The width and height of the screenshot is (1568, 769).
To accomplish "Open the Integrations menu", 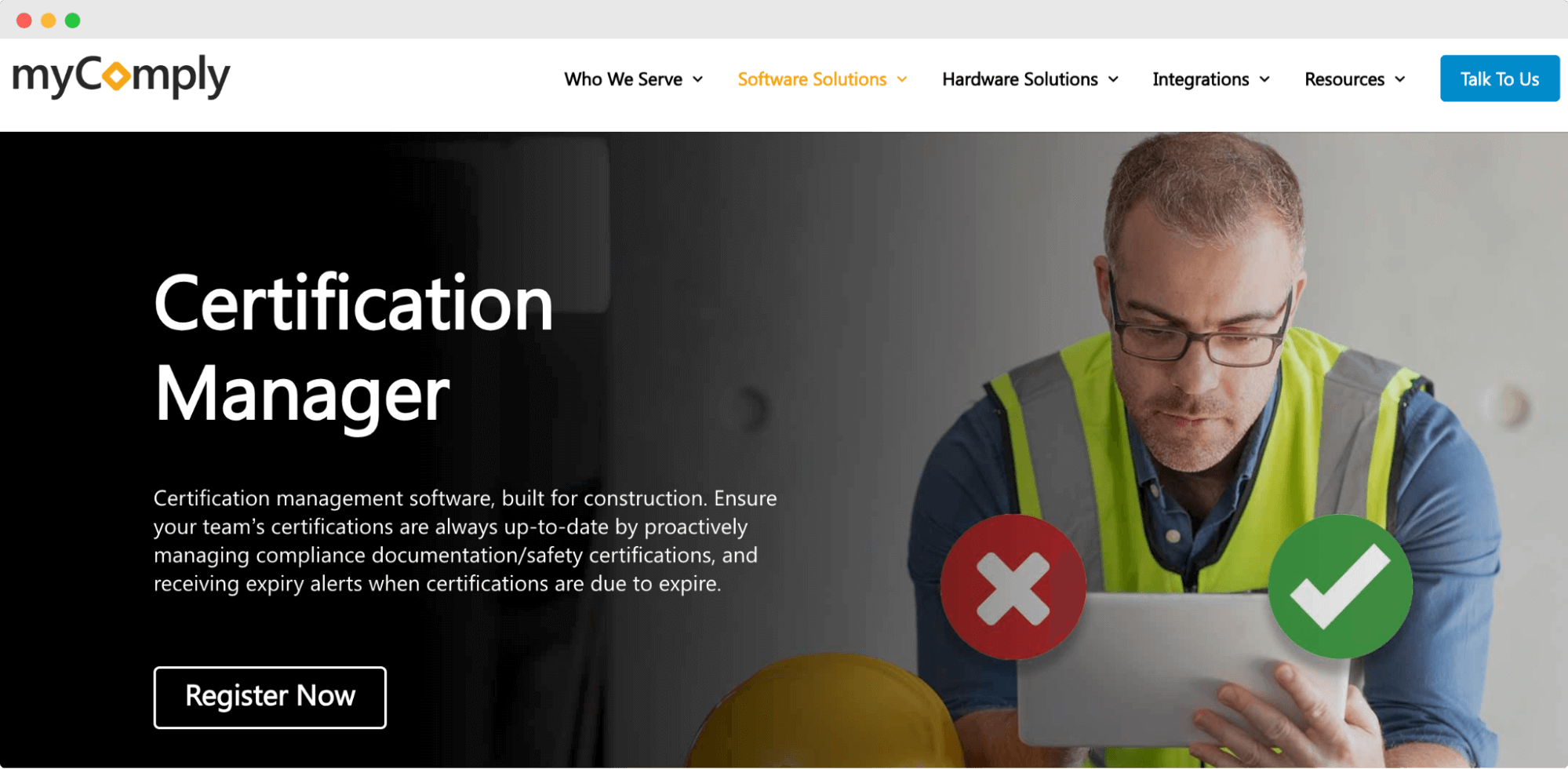I will [x=1201, y=79].
